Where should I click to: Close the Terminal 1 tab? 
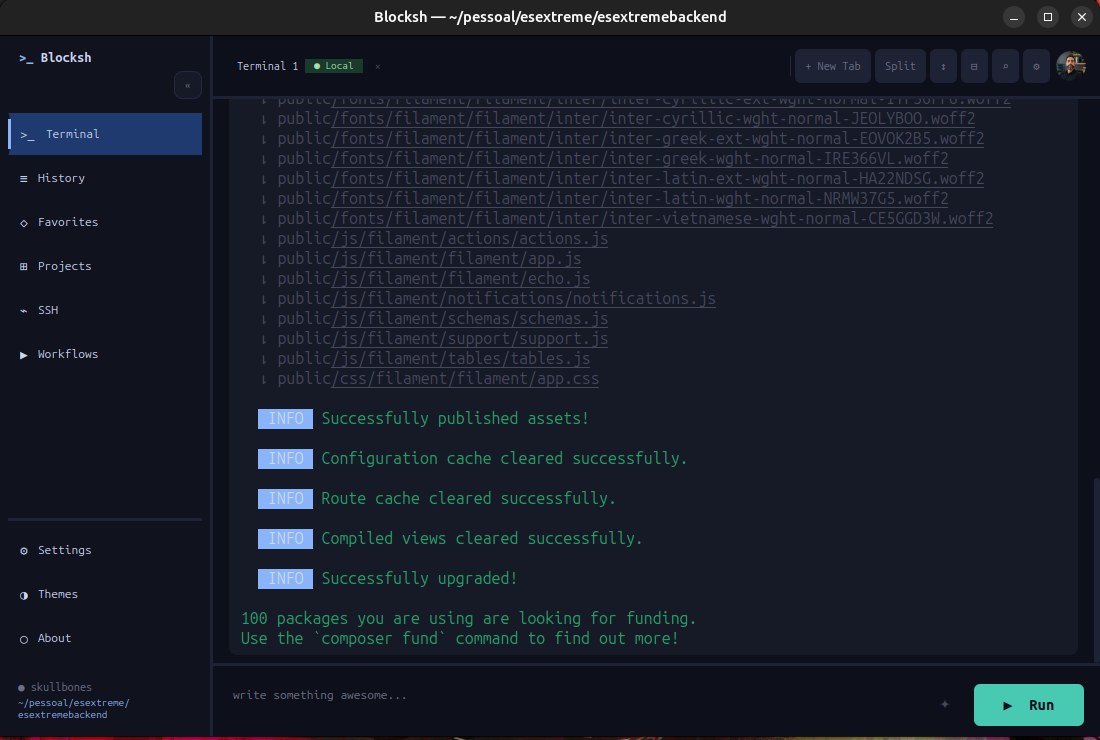(x=377, y=67)
